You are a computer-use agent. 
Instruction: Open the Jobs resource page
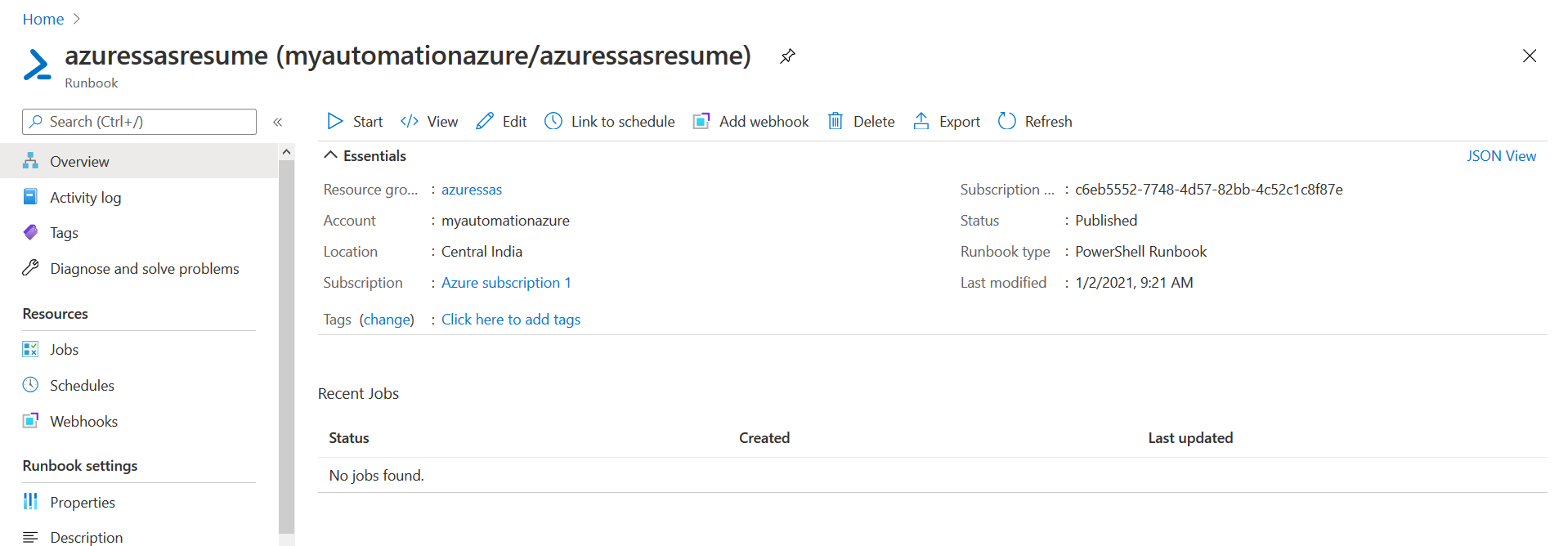(64, 349)
